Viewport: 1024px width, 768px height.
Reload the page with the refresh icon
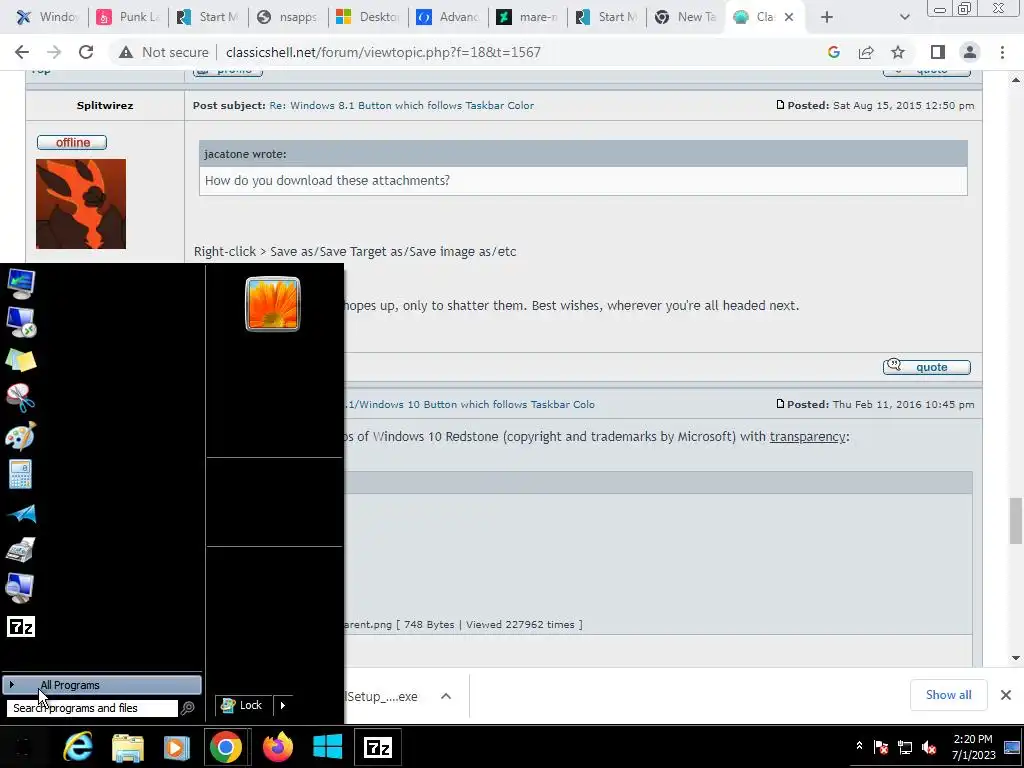86,52
